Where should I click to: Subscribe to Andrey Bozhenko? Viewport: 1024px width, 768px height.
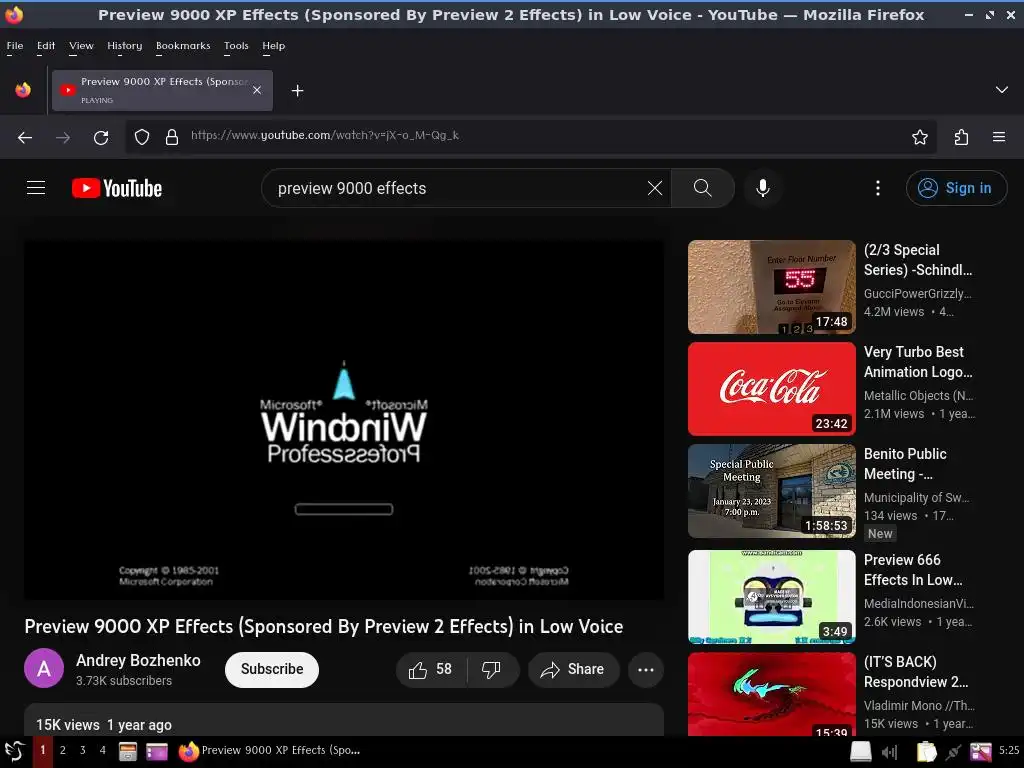[x=272, y=669]
